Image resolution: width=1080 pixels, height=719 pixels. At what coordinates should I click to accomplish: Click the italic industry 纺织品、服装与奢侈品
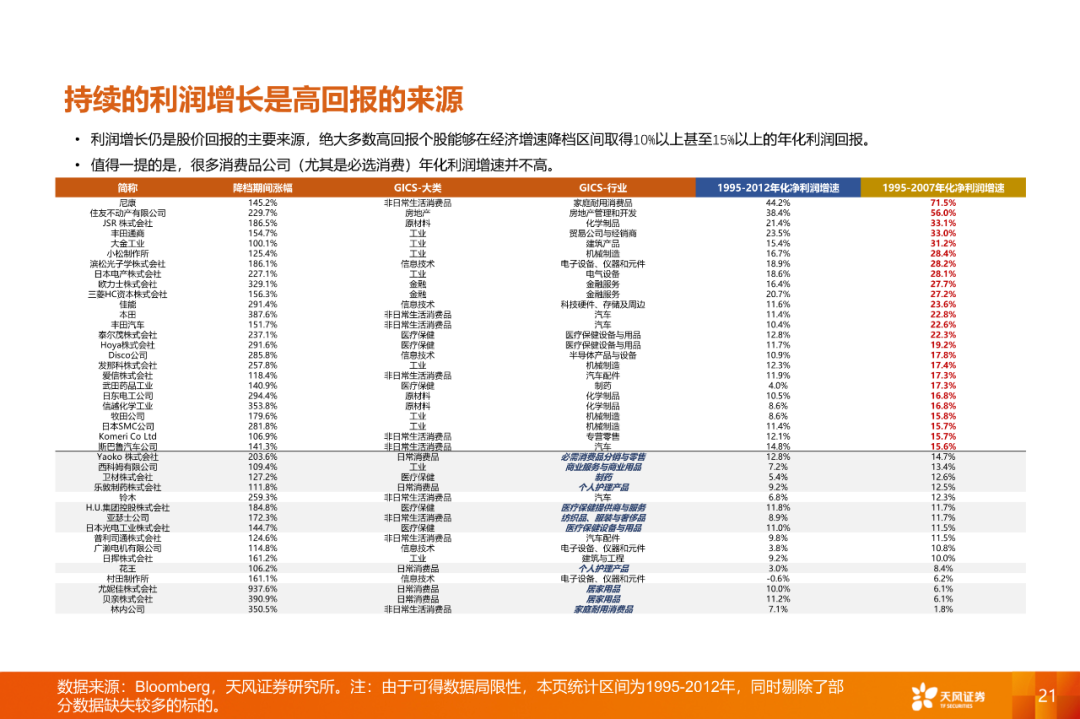coord(603,518)
